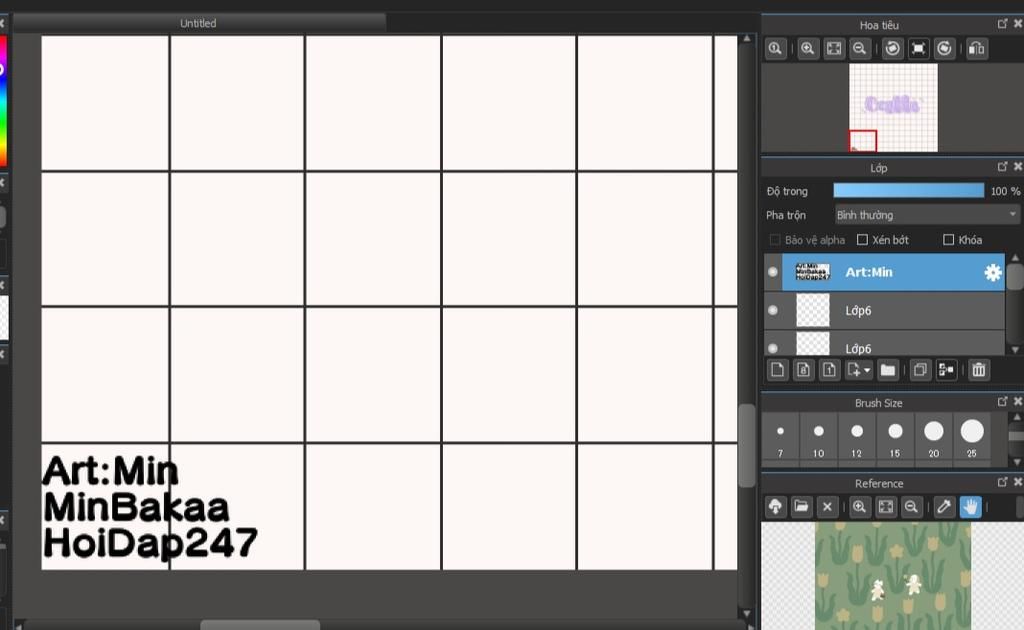Toggle visibility of the bottom Lớp6 layer
This screenshot has width=1024, height=630.
pos(773,348)
